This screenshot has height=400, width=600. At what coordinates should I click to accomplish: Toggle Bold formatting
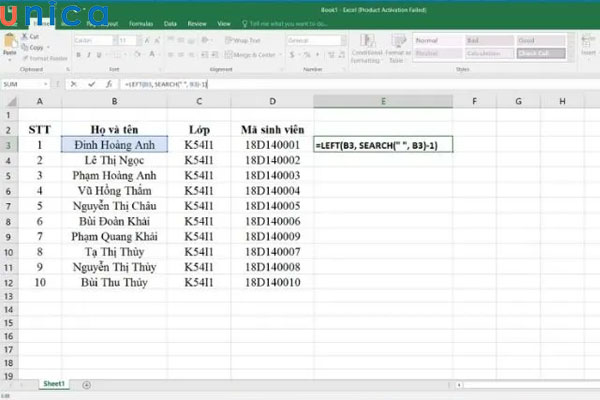76,54
